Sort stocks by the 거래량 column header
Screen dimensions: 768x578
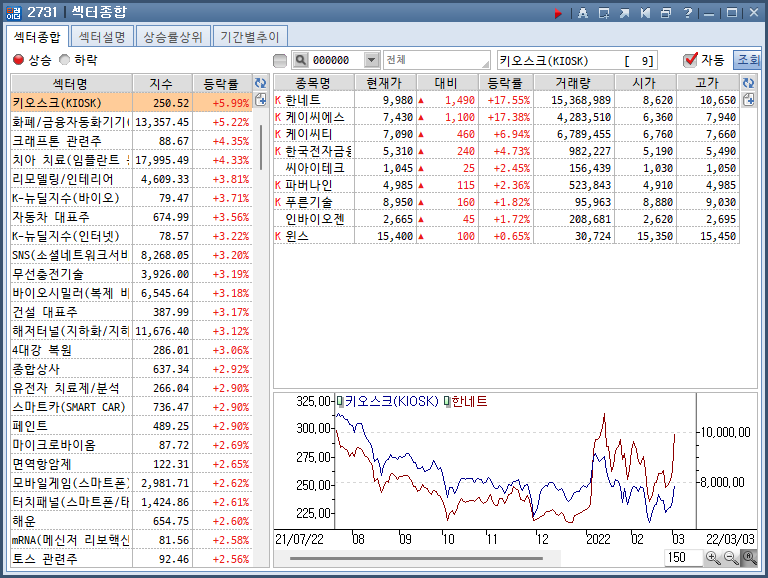coord(573,83)
